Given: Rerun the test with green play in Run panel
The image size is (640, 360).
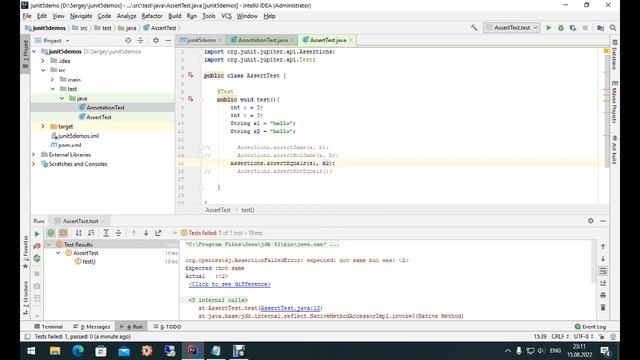Looking at the screenshot, I should [37, 233].
